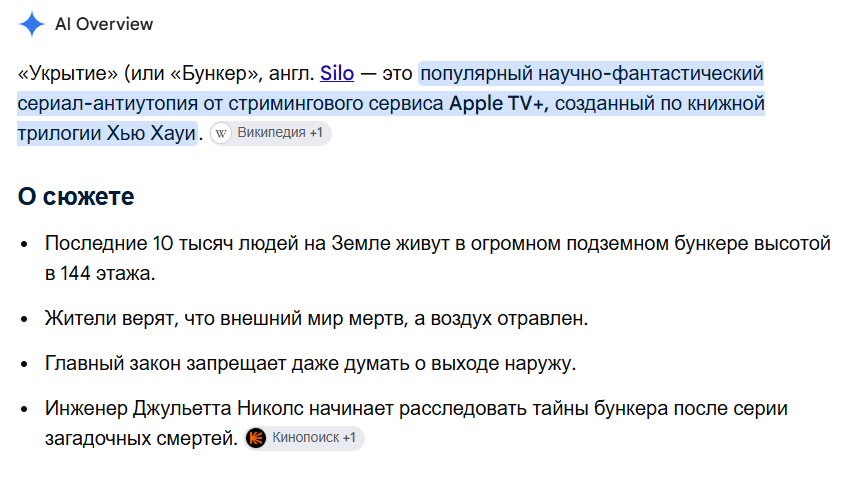Click the bullet mentioning "Инженер Джульетта Николс"
The image size is (868, 477).
416,423
